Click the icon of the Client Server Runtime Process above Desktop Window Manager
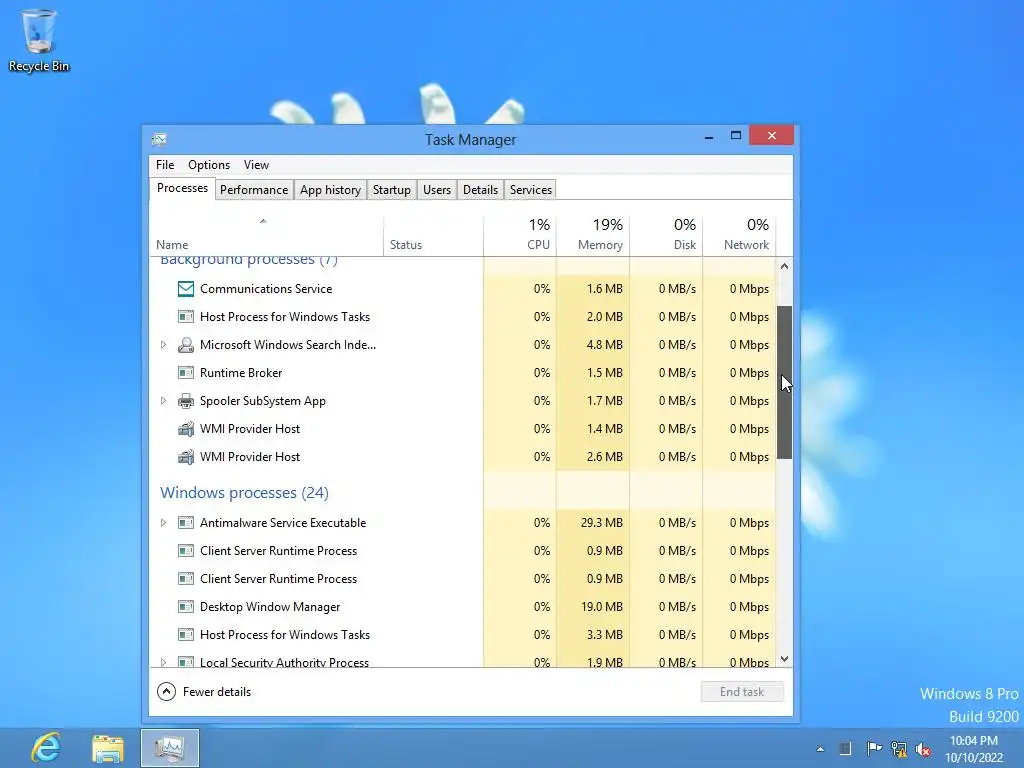Image resolution: width=1024 pixels, height=768 pixels. (x=186, y=579)
